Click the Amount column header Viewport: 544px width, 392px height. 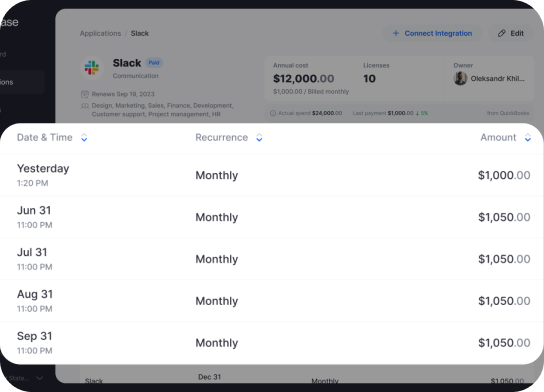pos(498,137)
